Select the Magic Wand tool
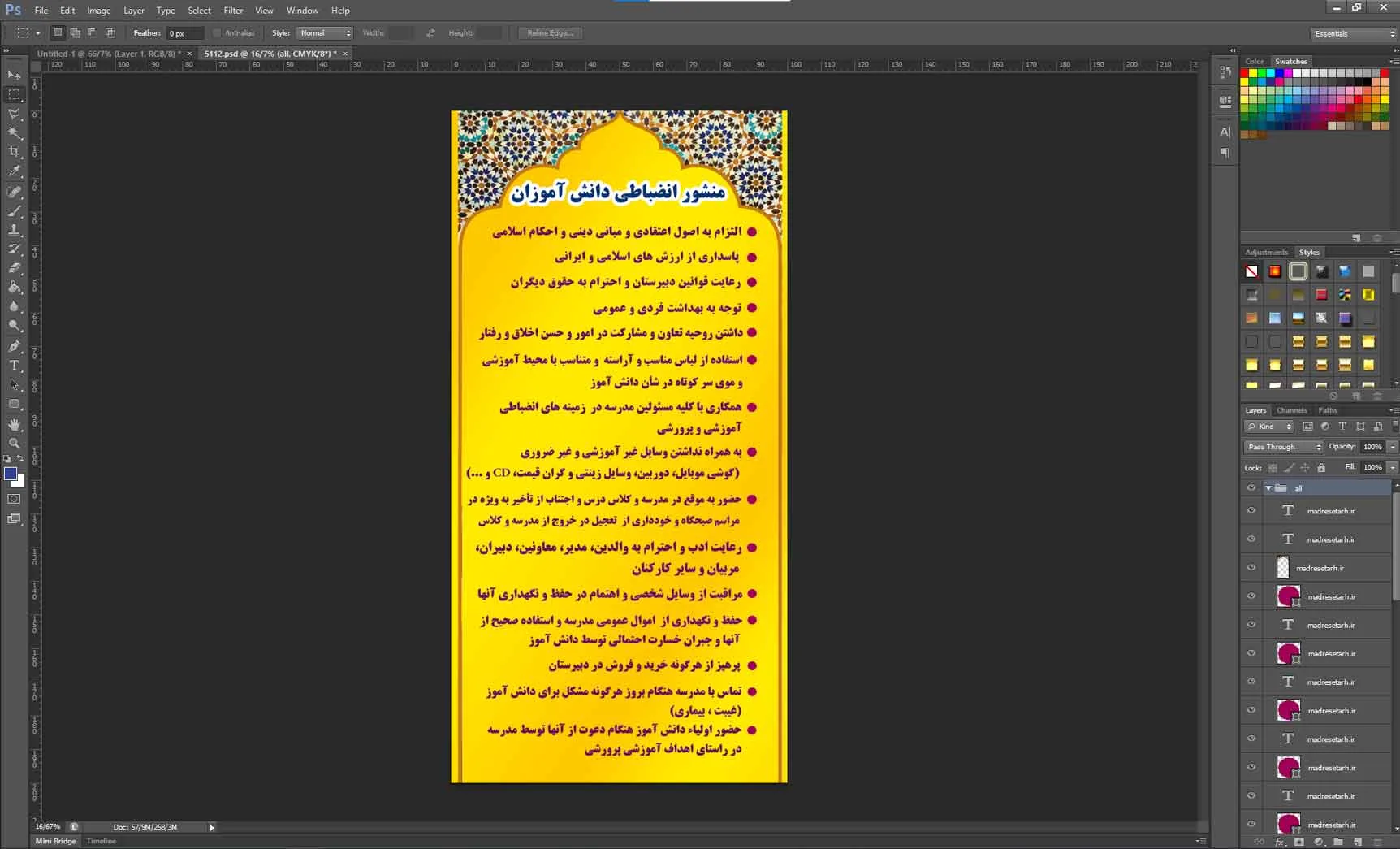1400x849 pixels. click(x=15, y=133)
